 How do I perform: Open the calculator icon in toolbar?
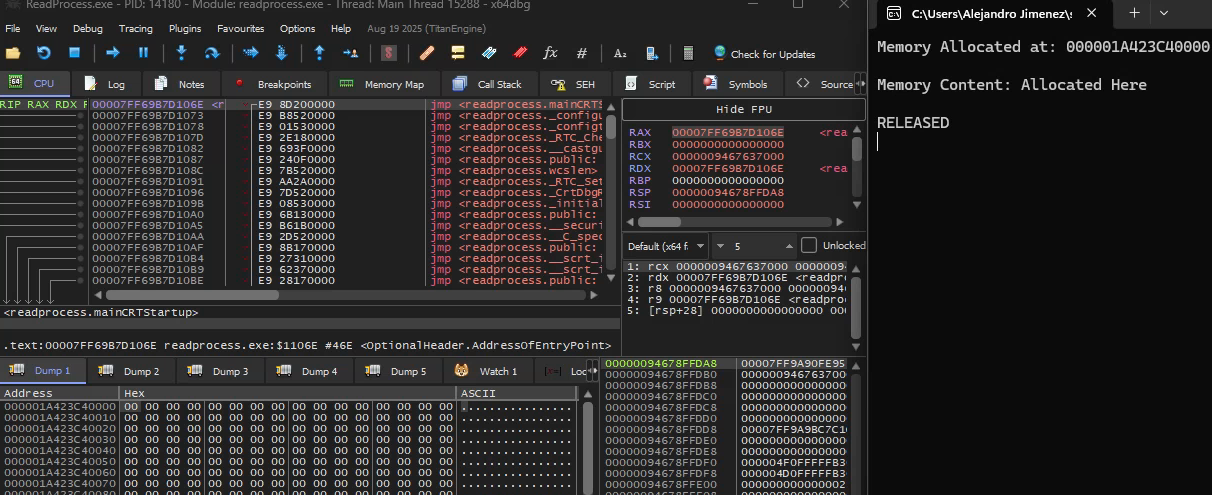coord(688,53)
